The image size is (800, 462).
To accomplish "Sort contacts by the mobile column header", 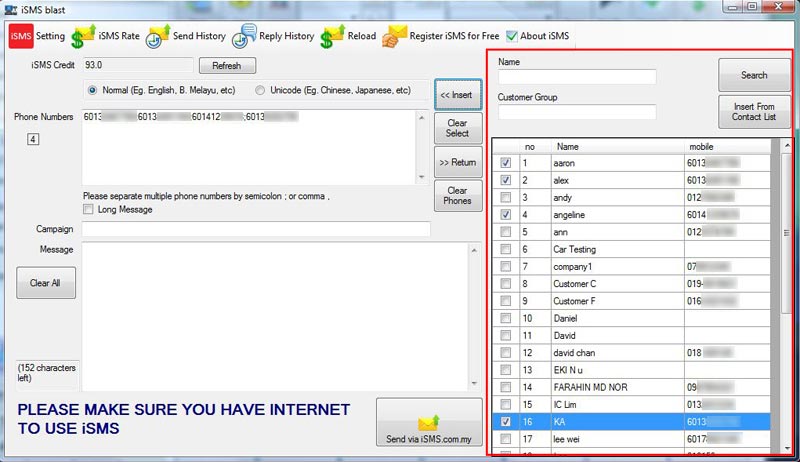I will click(727, 146).
